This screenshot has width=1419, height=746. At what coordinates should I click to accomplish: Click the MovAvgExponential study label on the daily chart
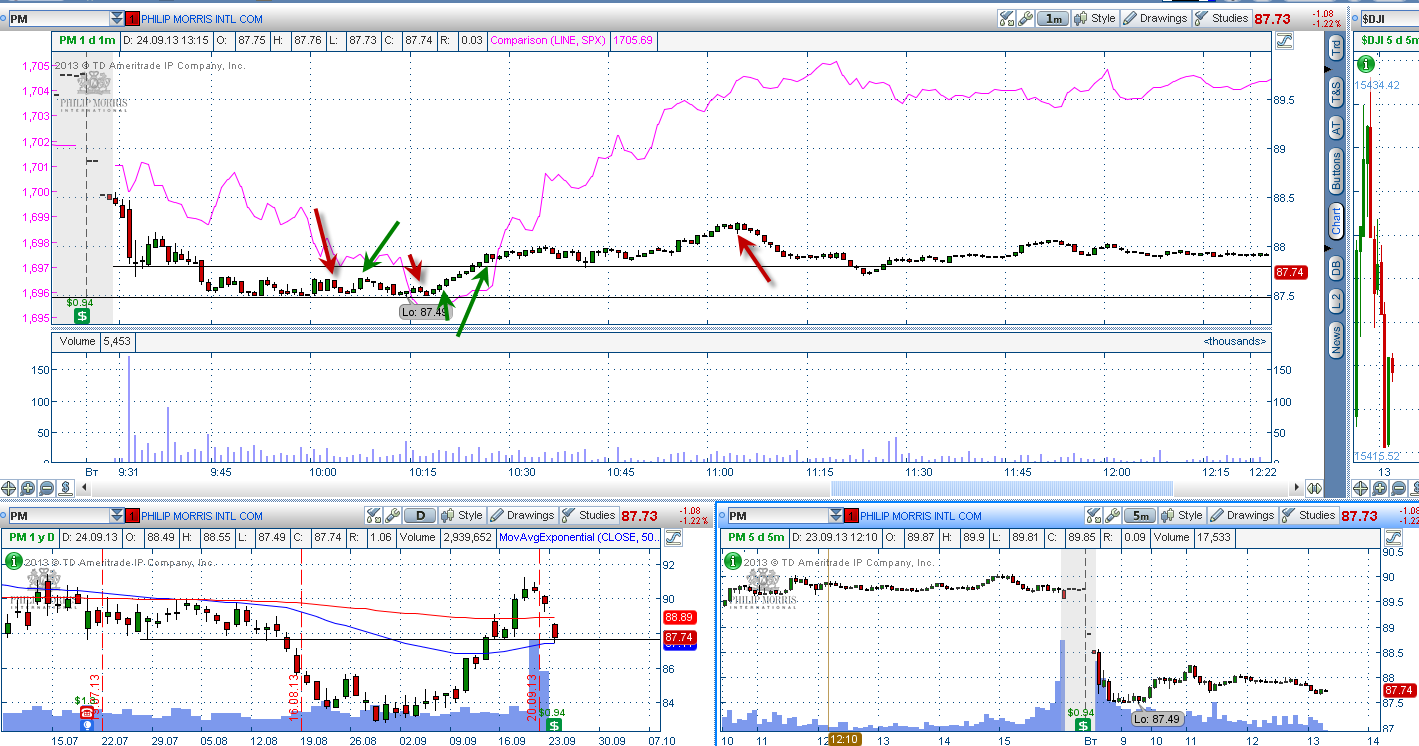coord(576,538)
